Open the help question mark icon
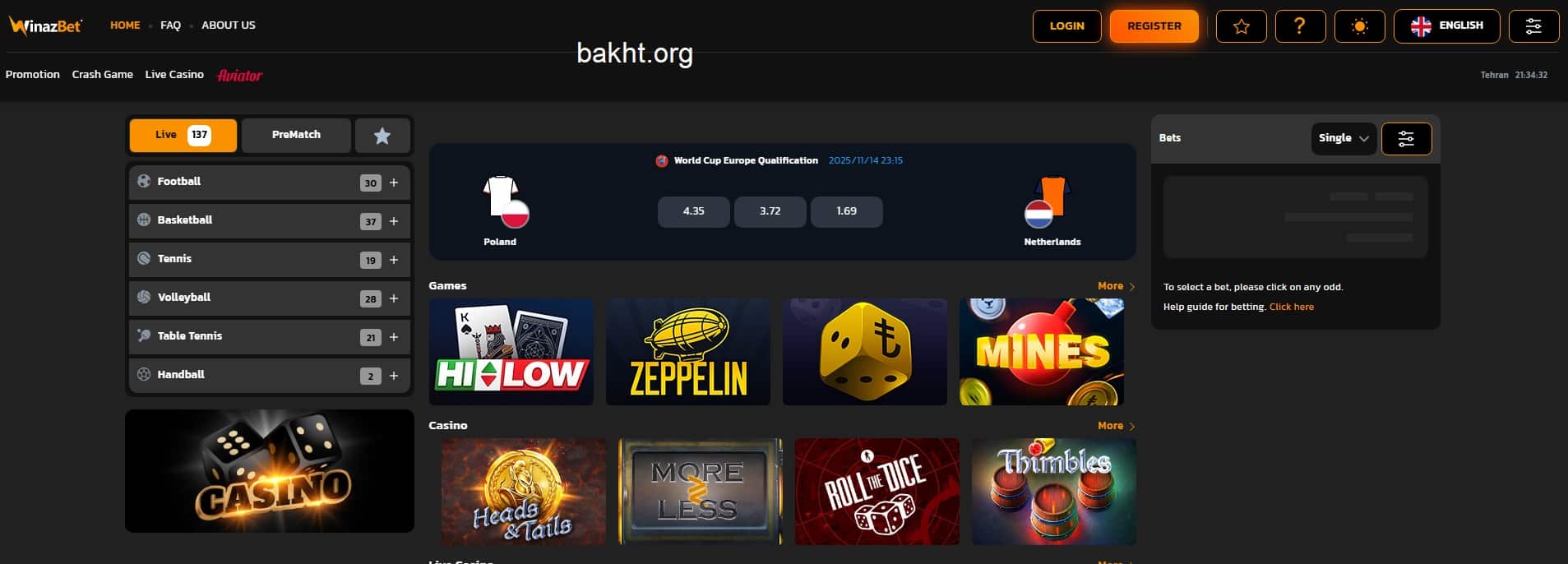This screenshot has height=564, width=1568. [1300, 26]
